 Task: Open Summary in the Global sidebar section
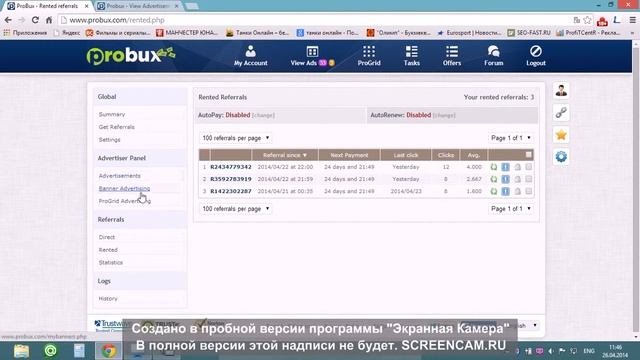pos(112,115)
